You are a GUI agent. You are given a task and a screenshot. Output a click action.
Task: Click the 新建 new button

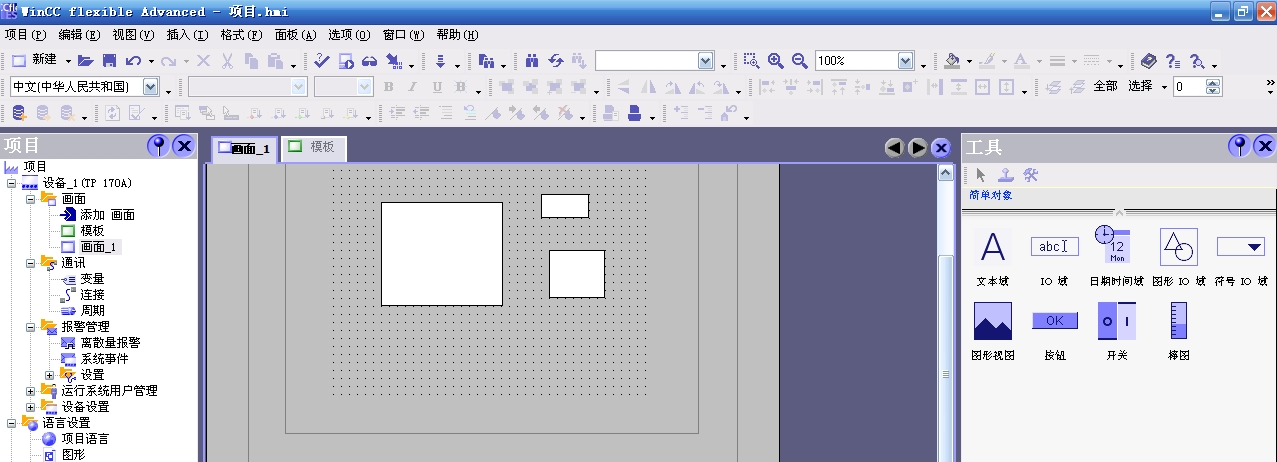35,61
